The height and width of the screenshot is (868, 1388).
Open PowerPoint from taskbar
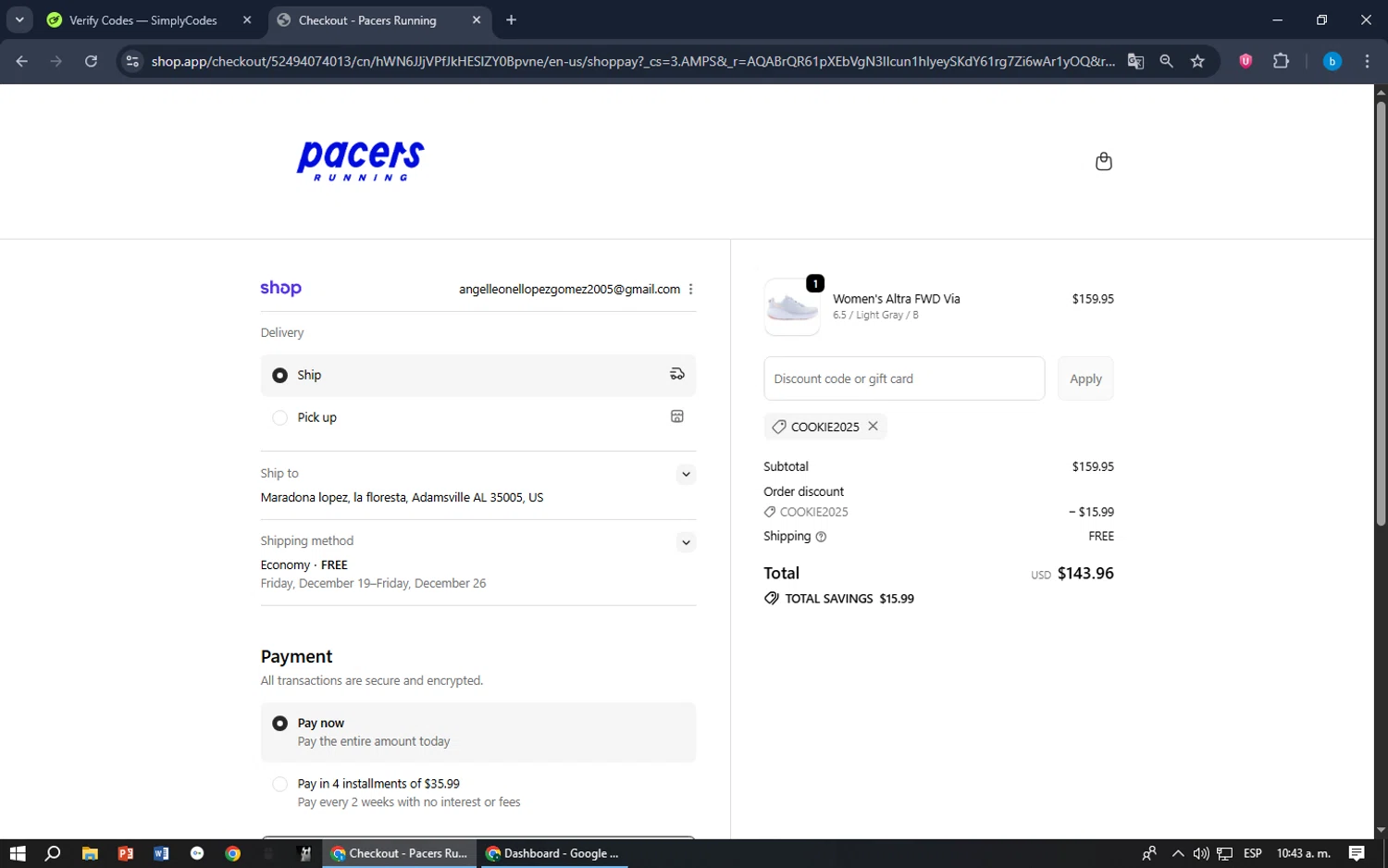point(126,853)
